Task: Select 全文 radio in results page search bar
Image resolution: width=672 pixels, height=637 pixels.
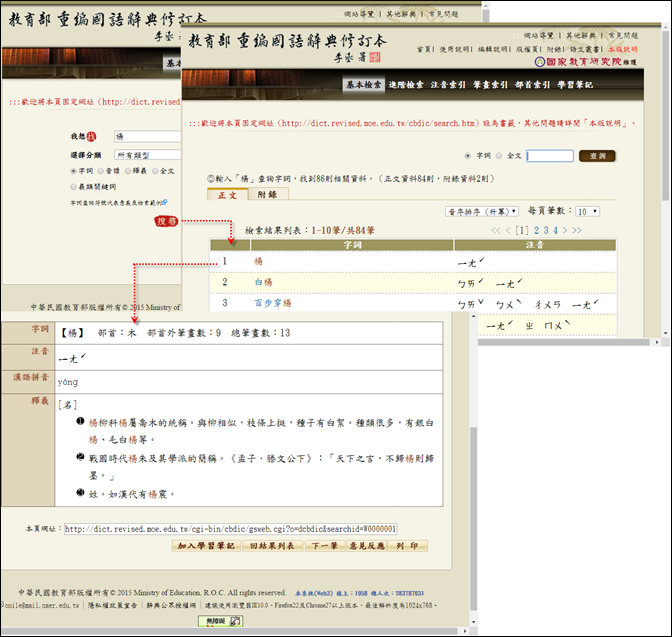Action: (x=499, y=156)
